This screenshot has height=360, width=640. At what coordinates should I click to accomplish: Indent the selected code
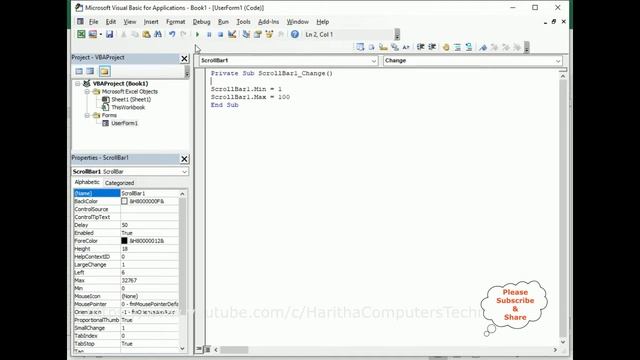pyautogui.click(x=420, y=47)
